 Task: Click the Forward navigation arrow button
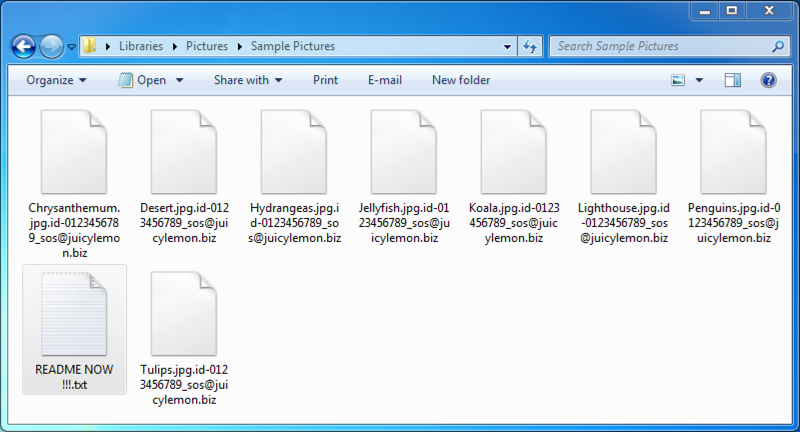[51, 46]
